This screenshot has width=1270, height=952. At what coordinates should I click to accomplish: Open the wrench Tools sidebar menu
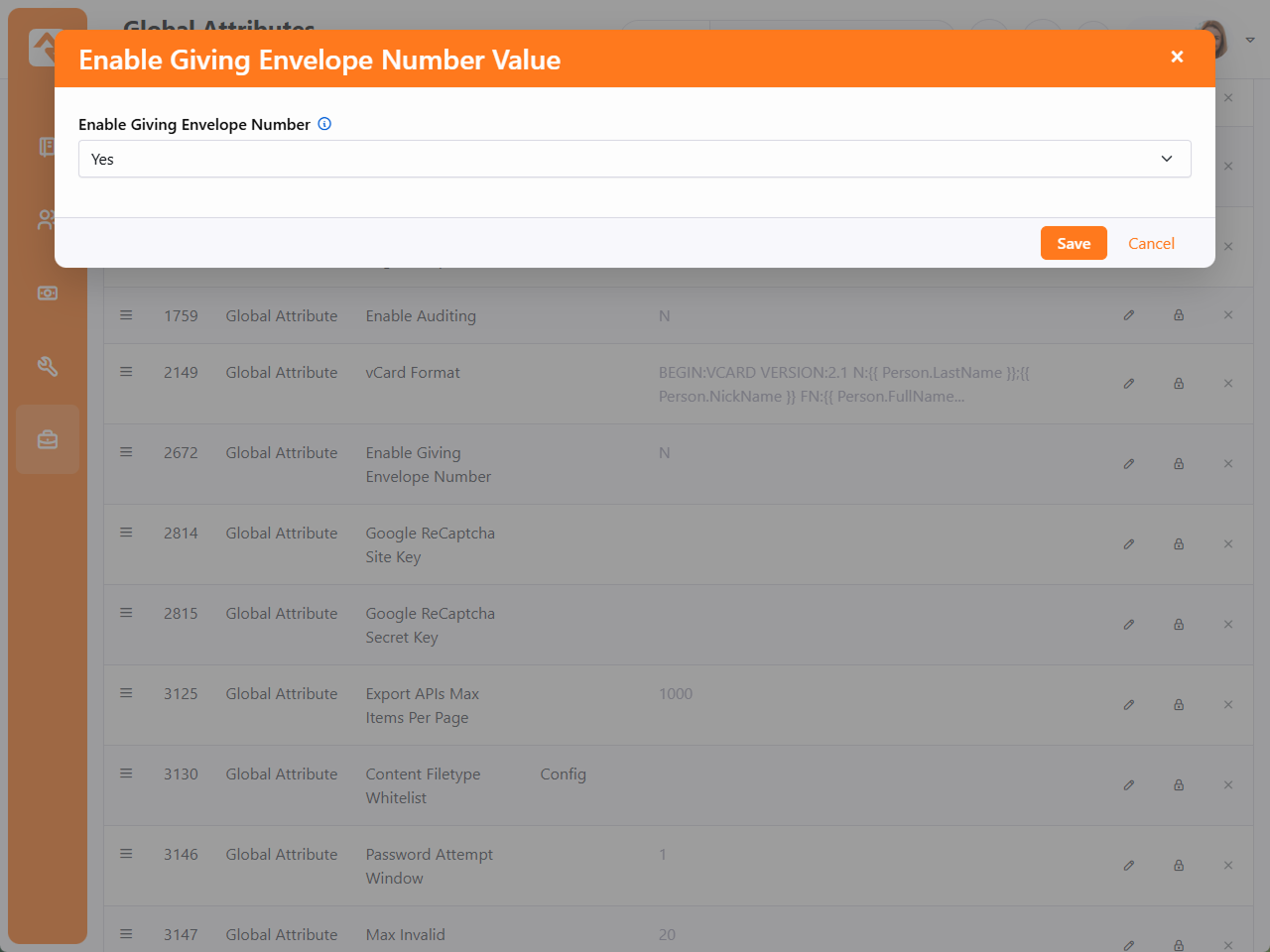(x=48, y=367)
